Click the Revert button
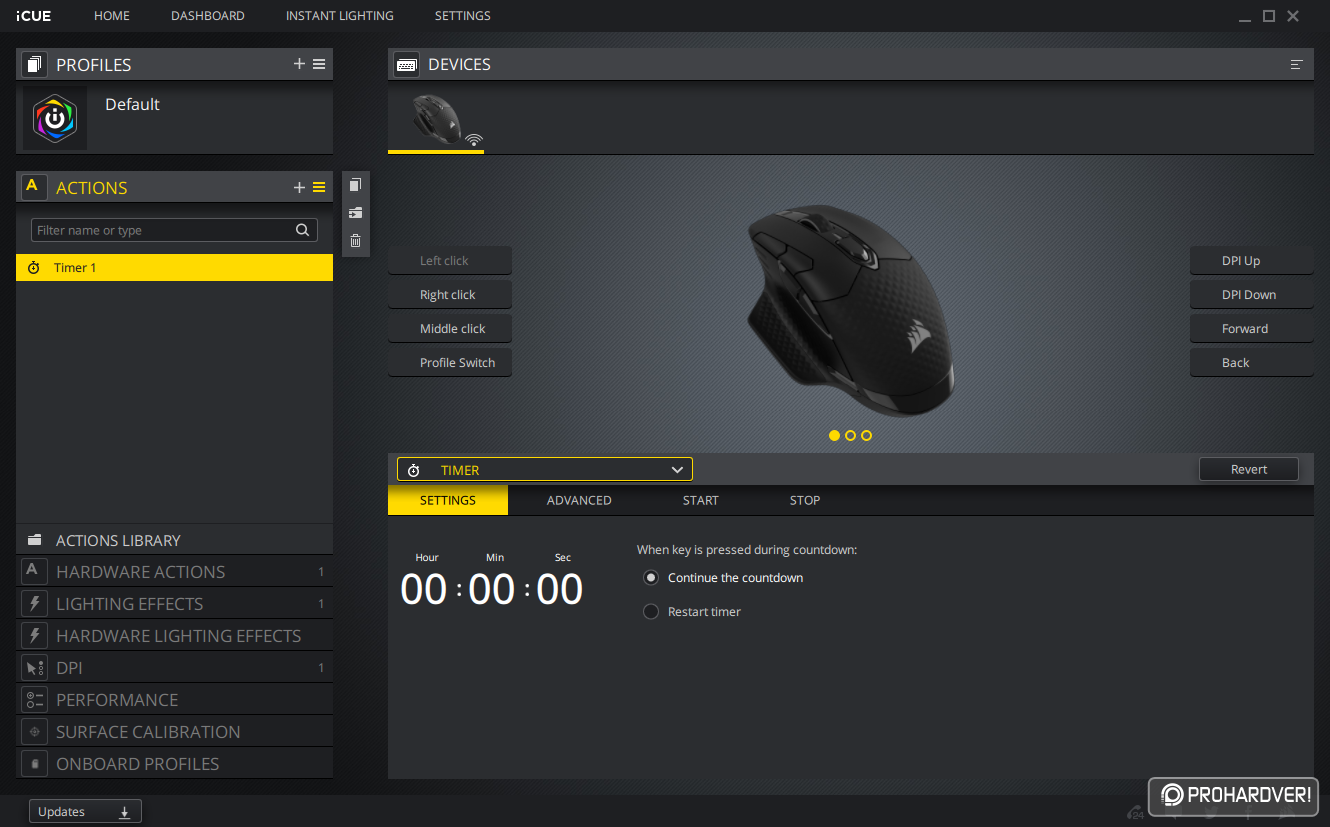1330x827 pixels. pos(1249,470)
